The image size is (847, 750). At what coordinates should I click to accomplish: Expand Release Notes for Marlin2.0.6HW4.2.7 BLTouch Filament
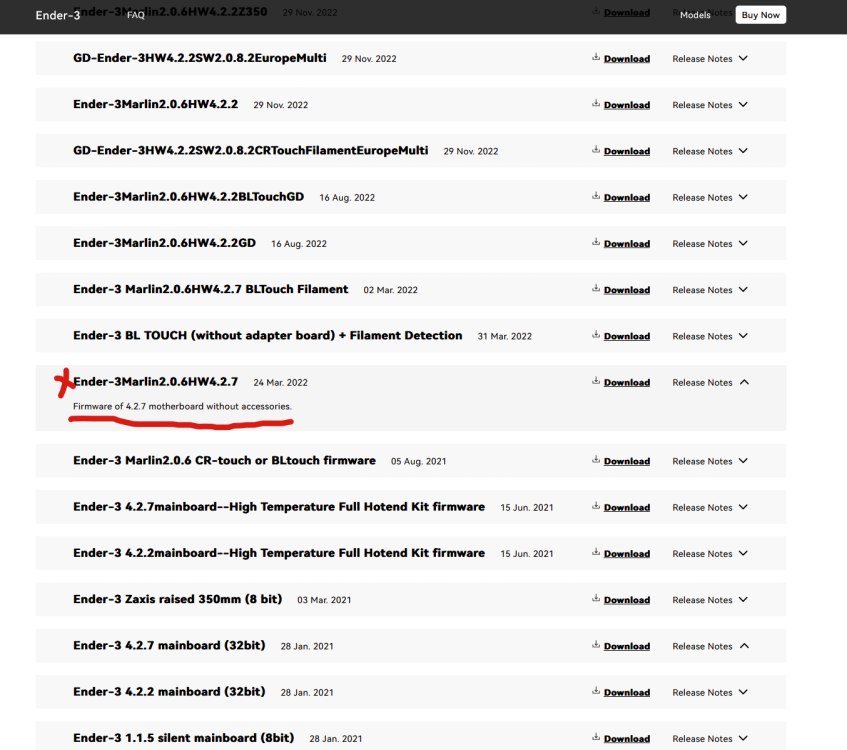[710, 290]
